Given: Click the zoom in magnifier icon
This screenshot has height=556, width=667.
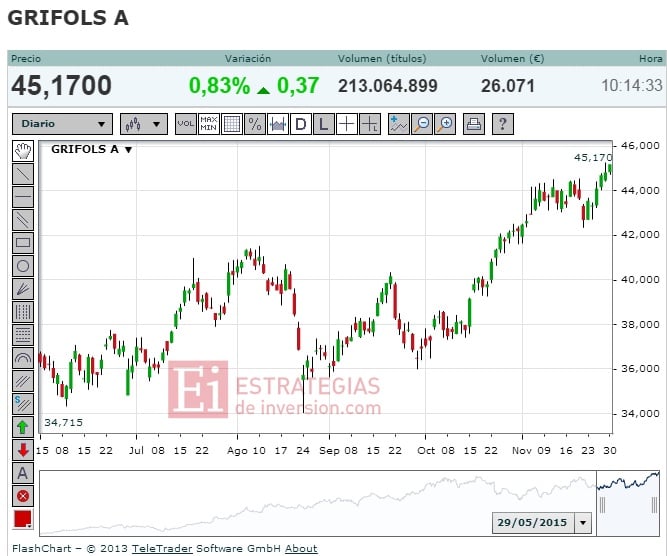Looking at the screenshot, I should point(446,124).
